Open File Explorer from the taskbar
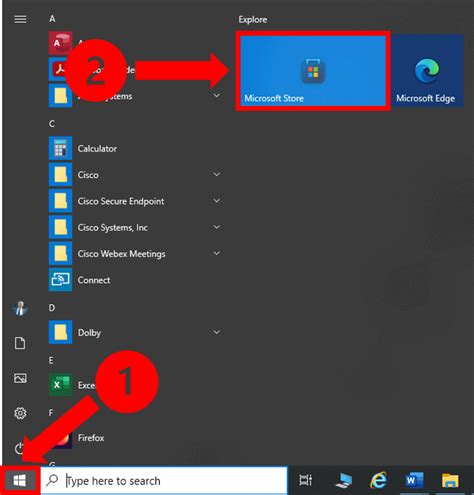This screenshot has height=495, width=474. point(450,480)
